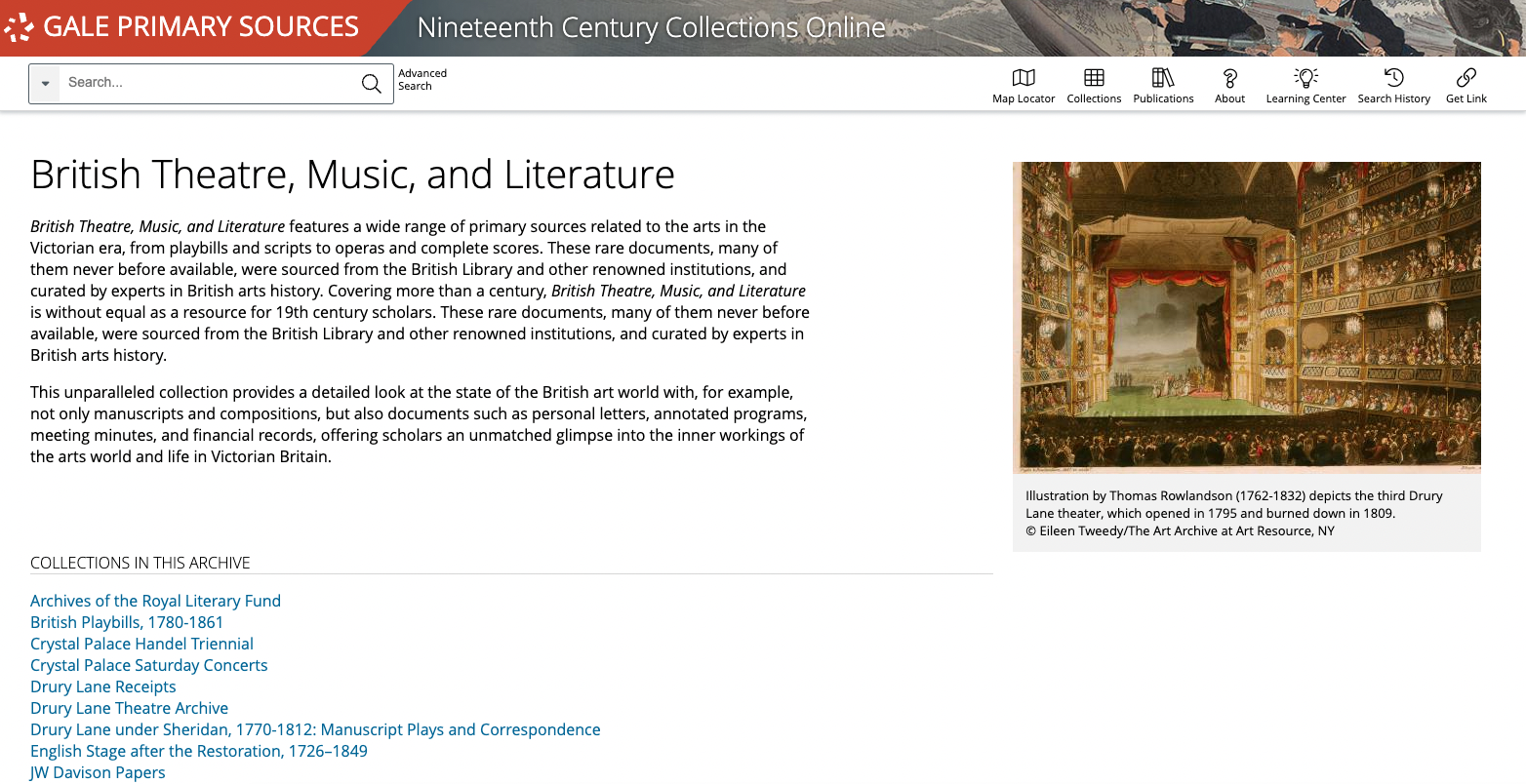Open British Playbills, 1780-1861 collection
This screenshot has width=1526, height=784.
127,622
